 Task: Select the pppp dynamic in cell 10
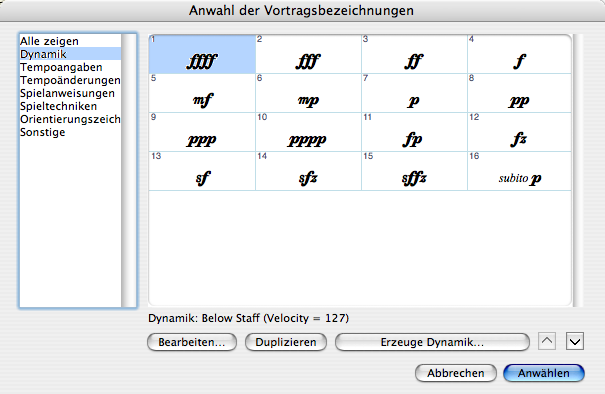click(x=308, y=132)
